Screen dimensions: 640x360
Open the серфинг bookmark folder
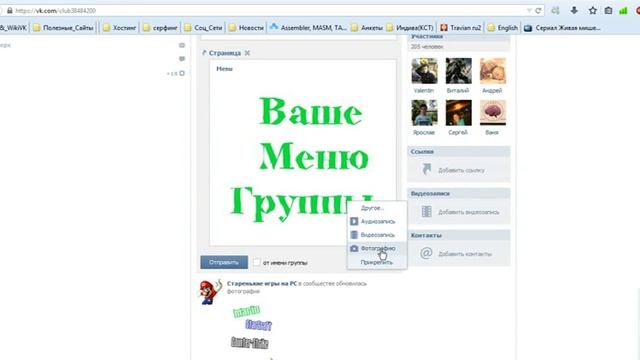pyautogui.click(x=160, y=28)
